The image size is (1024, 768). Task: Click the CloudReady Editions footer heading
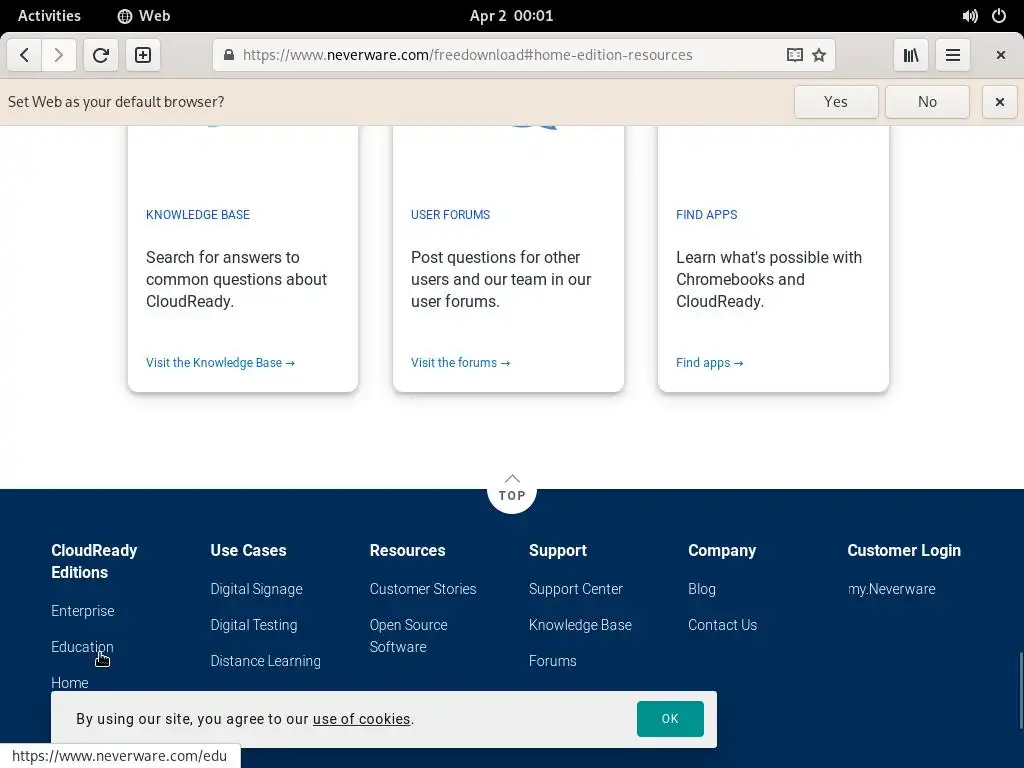coord(94,561)
